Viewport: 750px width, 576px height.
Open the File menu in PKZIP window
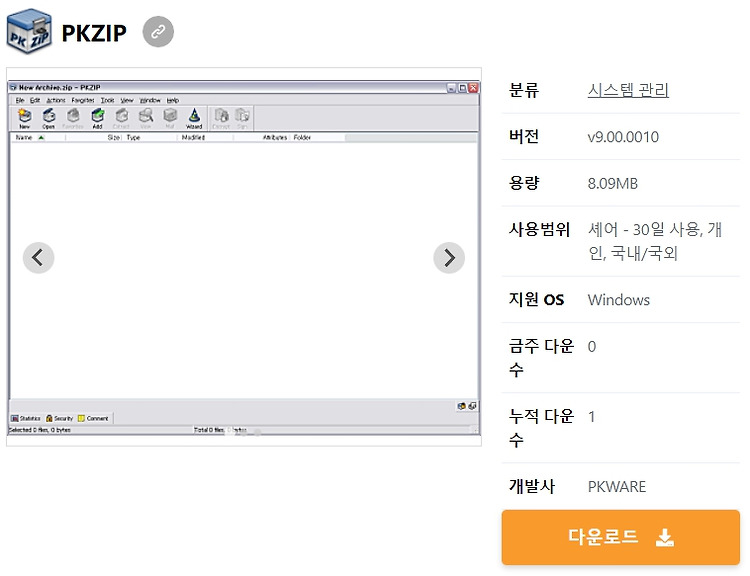coord(20,100)
